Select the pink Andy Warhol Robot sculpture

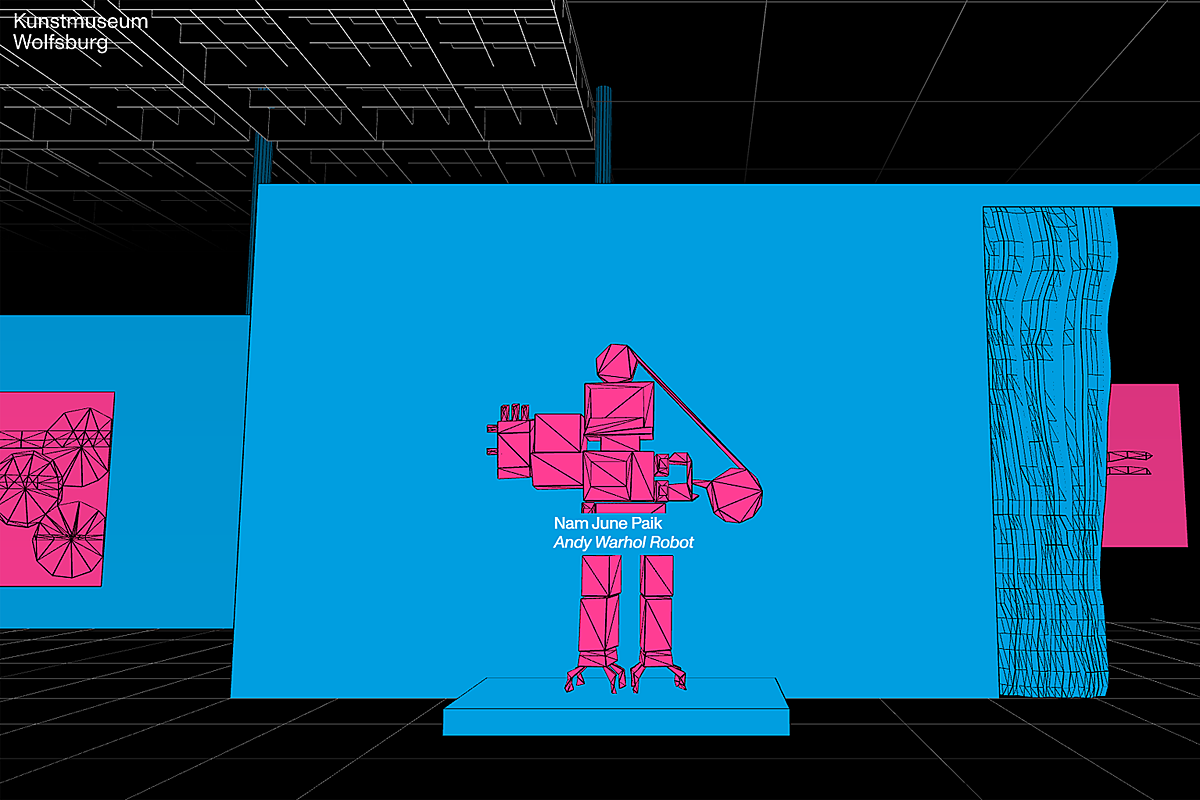pyautogui.click(x=625, y=518)
